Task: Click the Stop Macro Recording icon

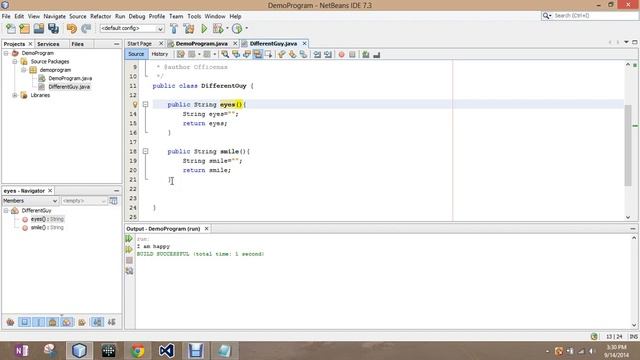Action: [352, 54]
